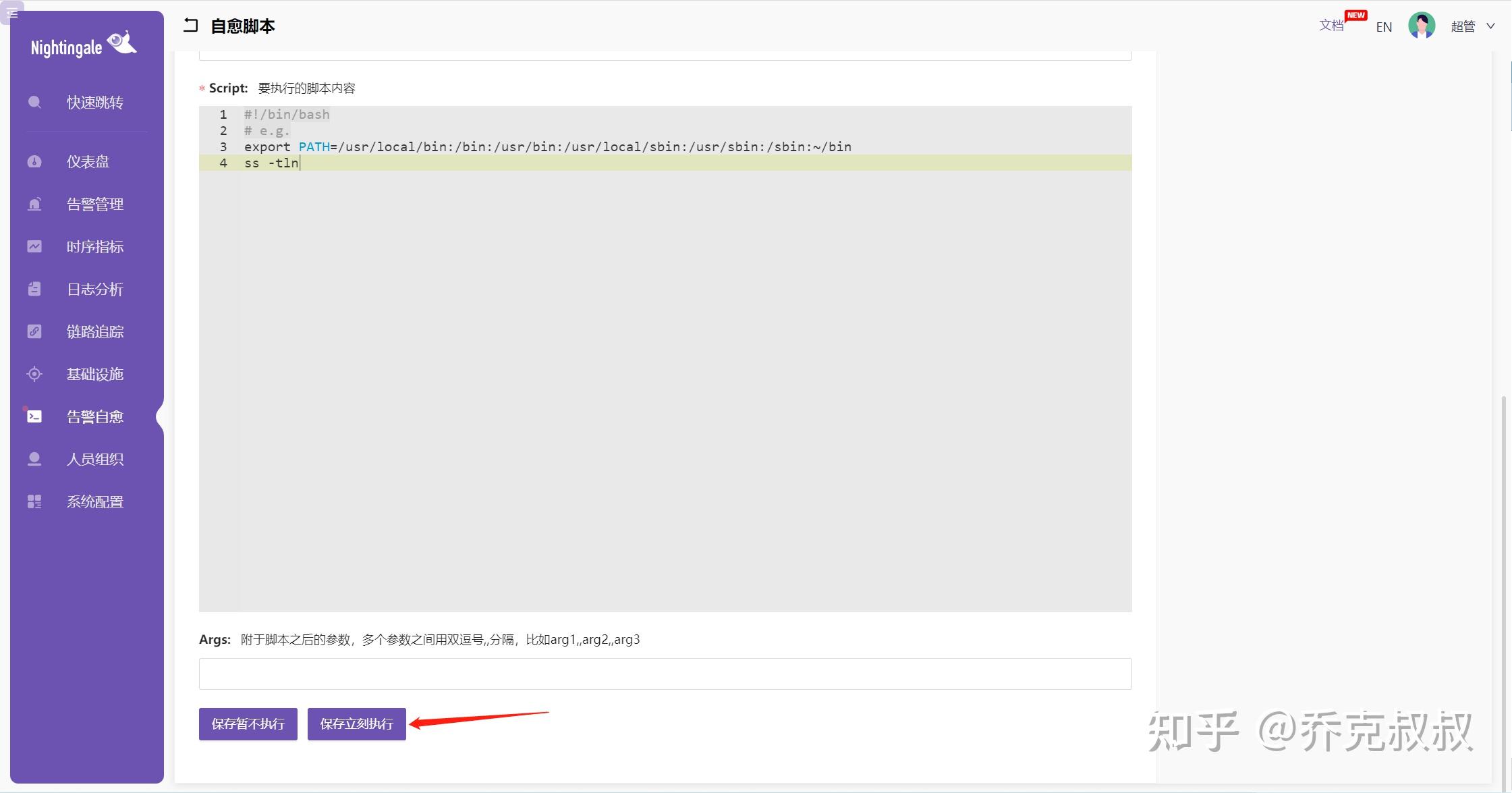
Task: Click the system configuration grid icon
Action: coord(34,502)
